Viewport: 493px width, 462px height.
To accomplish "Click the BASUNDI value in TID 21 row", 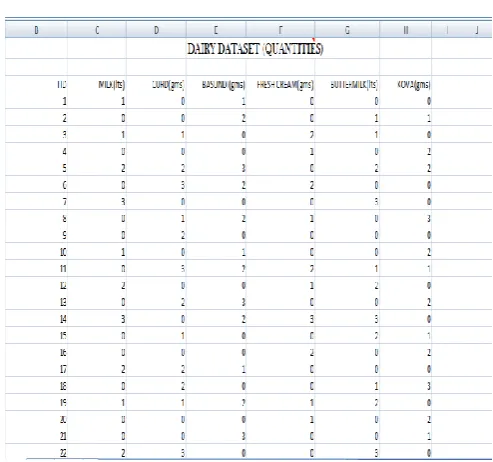I will coord(216,436).
